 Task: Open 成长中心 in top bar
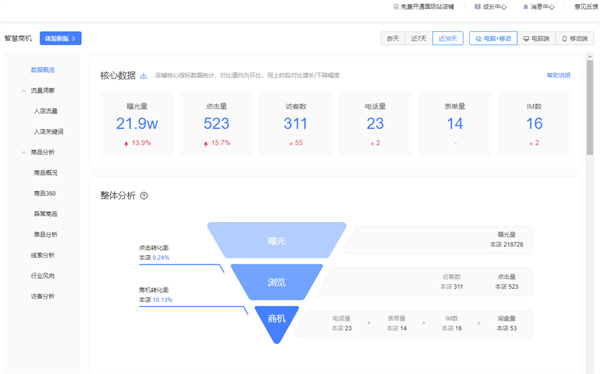494,7
